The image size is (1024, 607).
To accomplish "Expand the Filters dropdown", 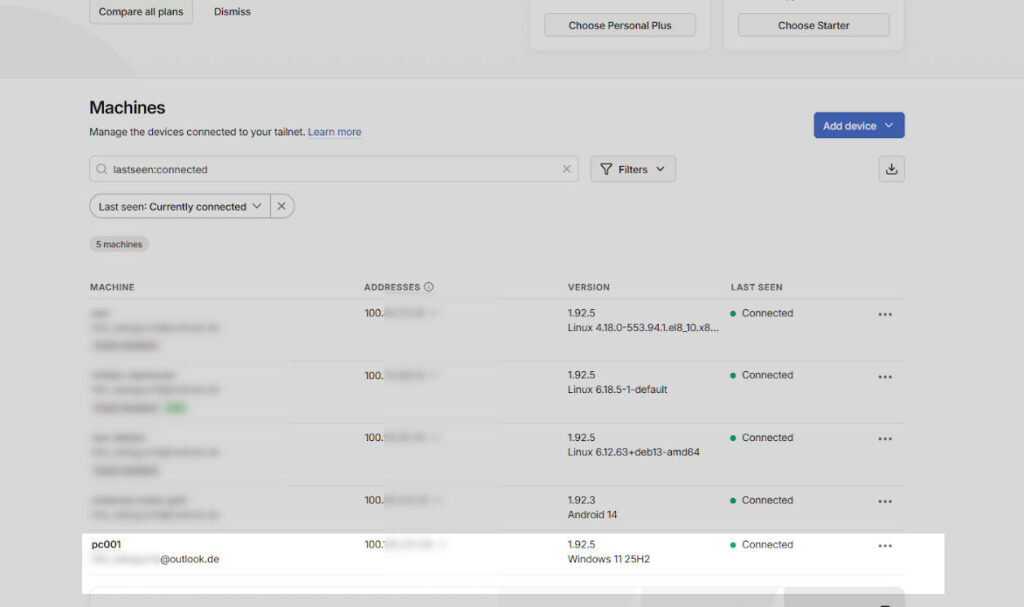I will 633,169.
